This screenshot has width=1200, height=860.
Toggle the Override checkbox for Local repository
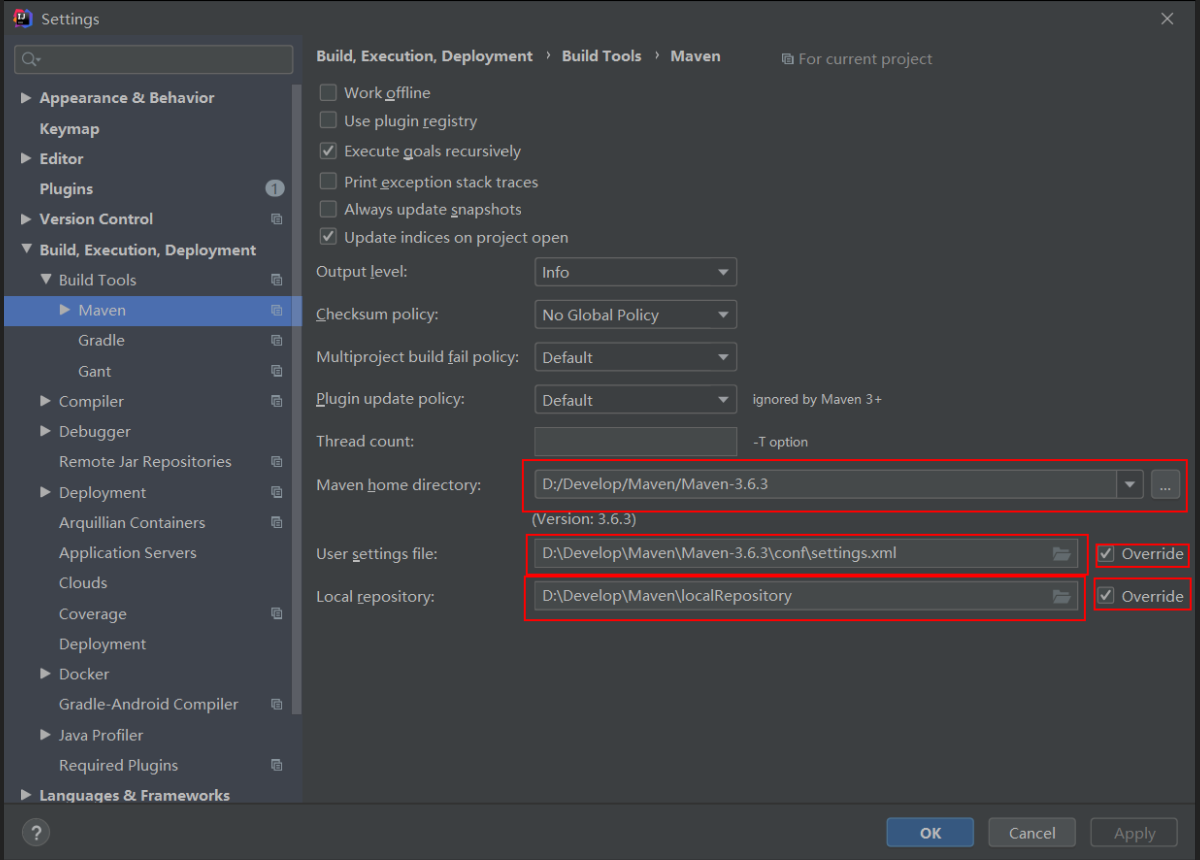tap(1106, 596)
